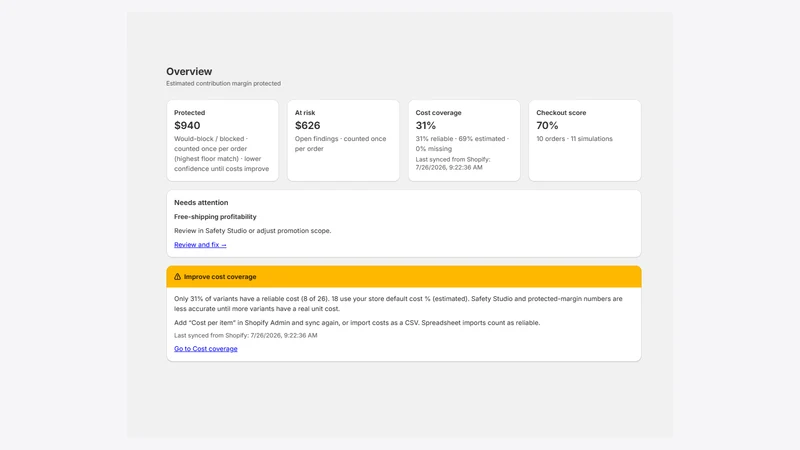The height and width of the screenshot is (450, 800).
Task: Open the 'Review and fix →' link
Action: coord(200,245)
